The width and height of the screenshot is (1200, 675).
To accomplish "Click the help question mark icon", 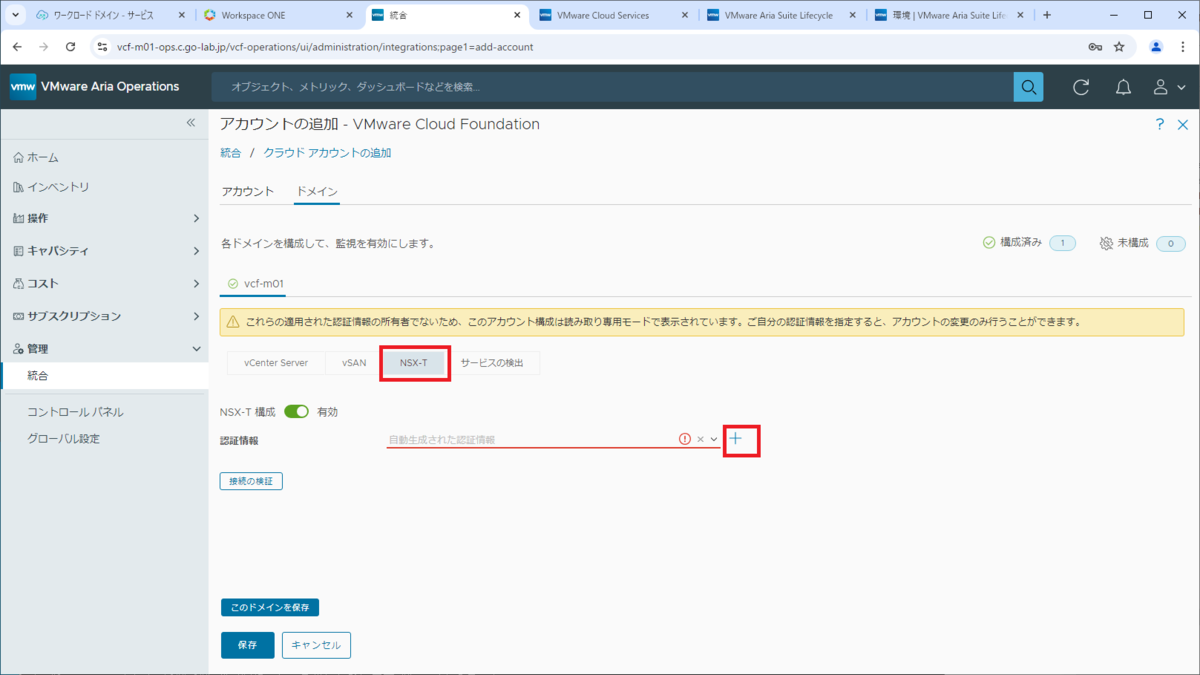I will pyautogui.click(x=1160, y=124).
